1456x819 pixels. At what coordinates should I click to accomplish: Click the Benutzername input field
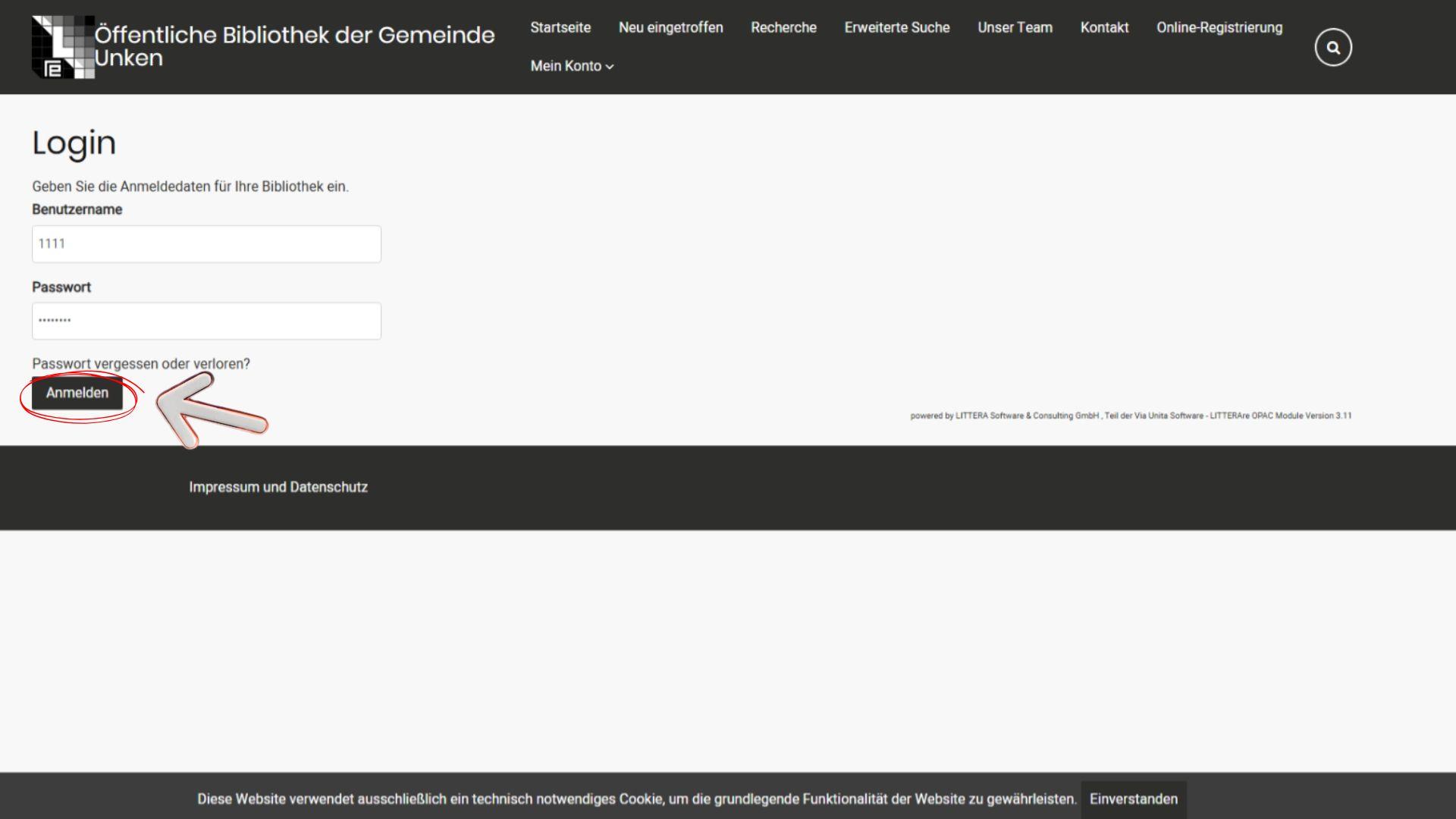[x=206, y=244]
